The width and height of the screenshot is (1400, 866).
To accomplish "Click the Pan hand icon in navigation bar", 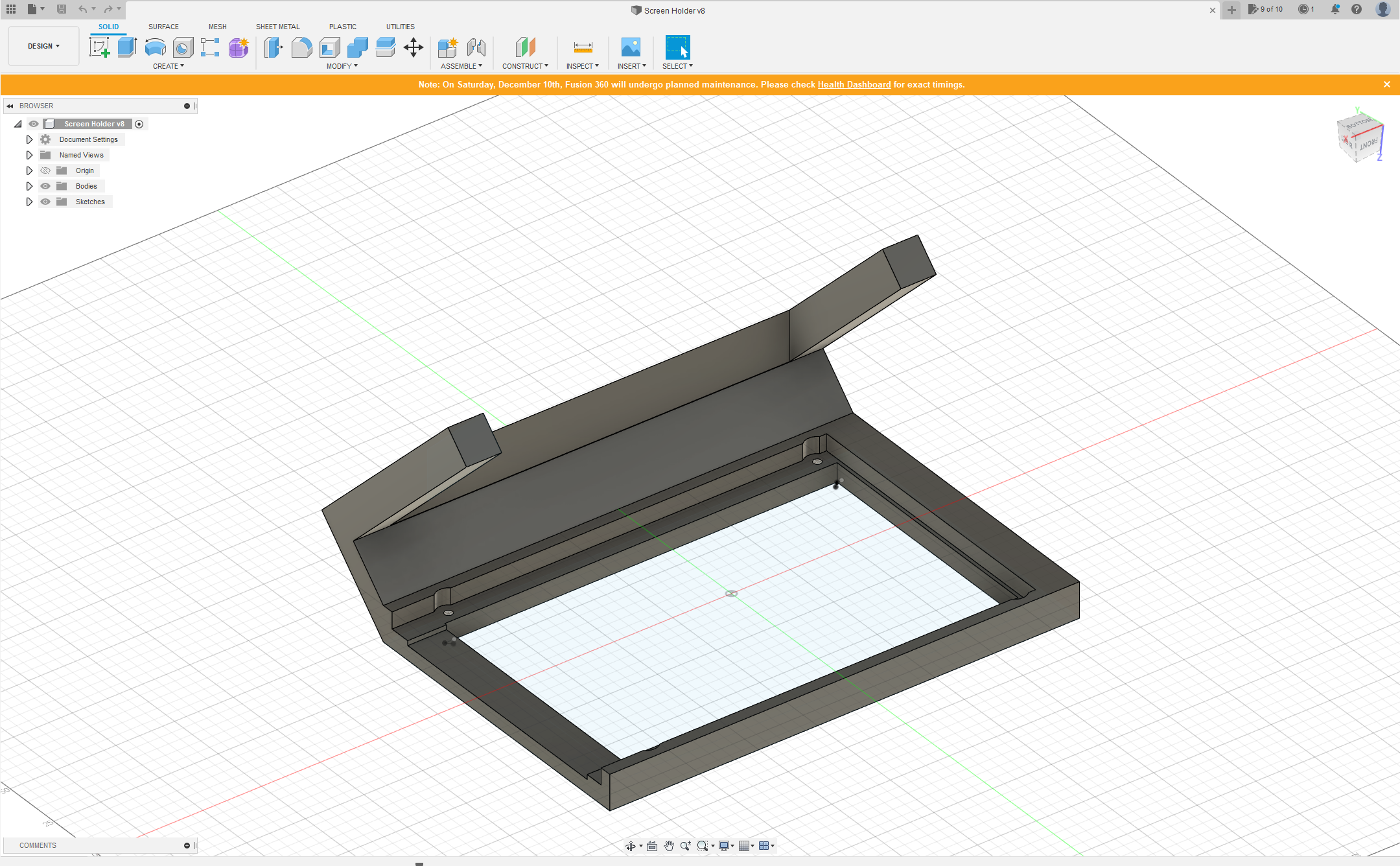I will (x=669, y=846).
